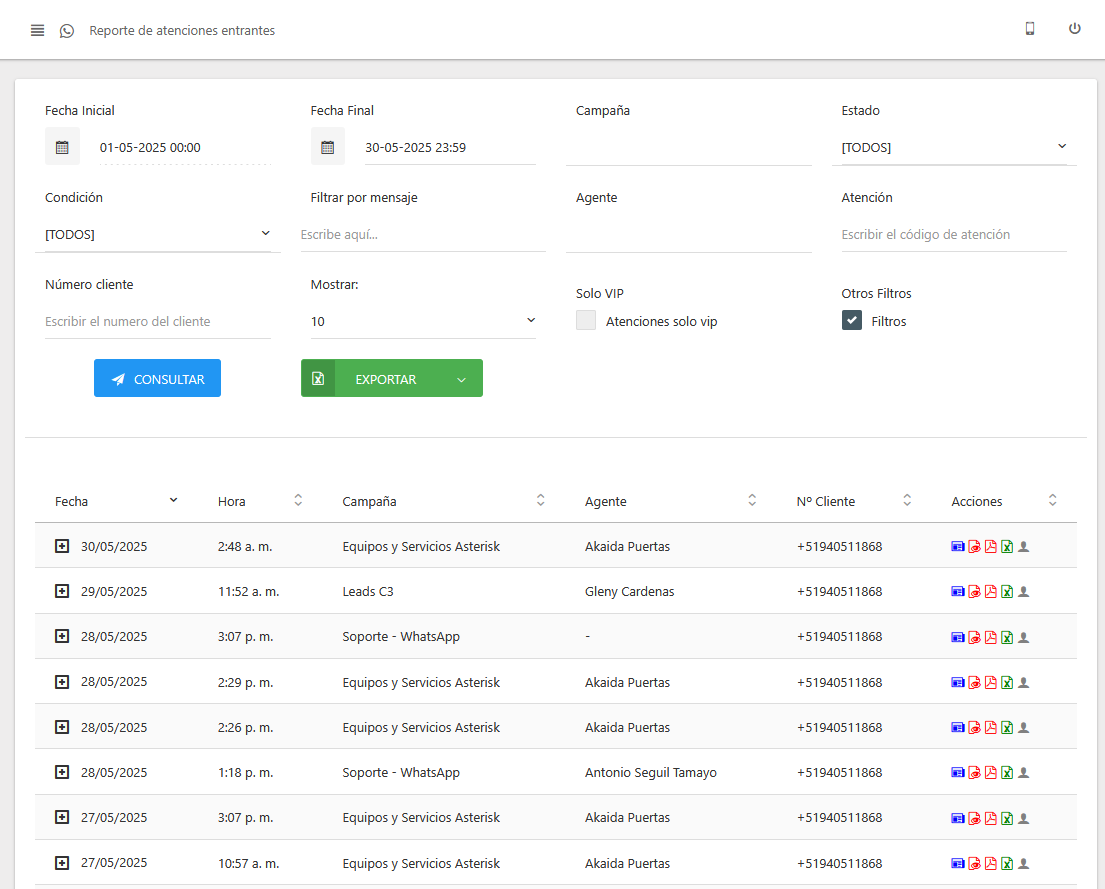Expand the 29/05/2025 row details
Screen dimensions: 1105x889
62,591
